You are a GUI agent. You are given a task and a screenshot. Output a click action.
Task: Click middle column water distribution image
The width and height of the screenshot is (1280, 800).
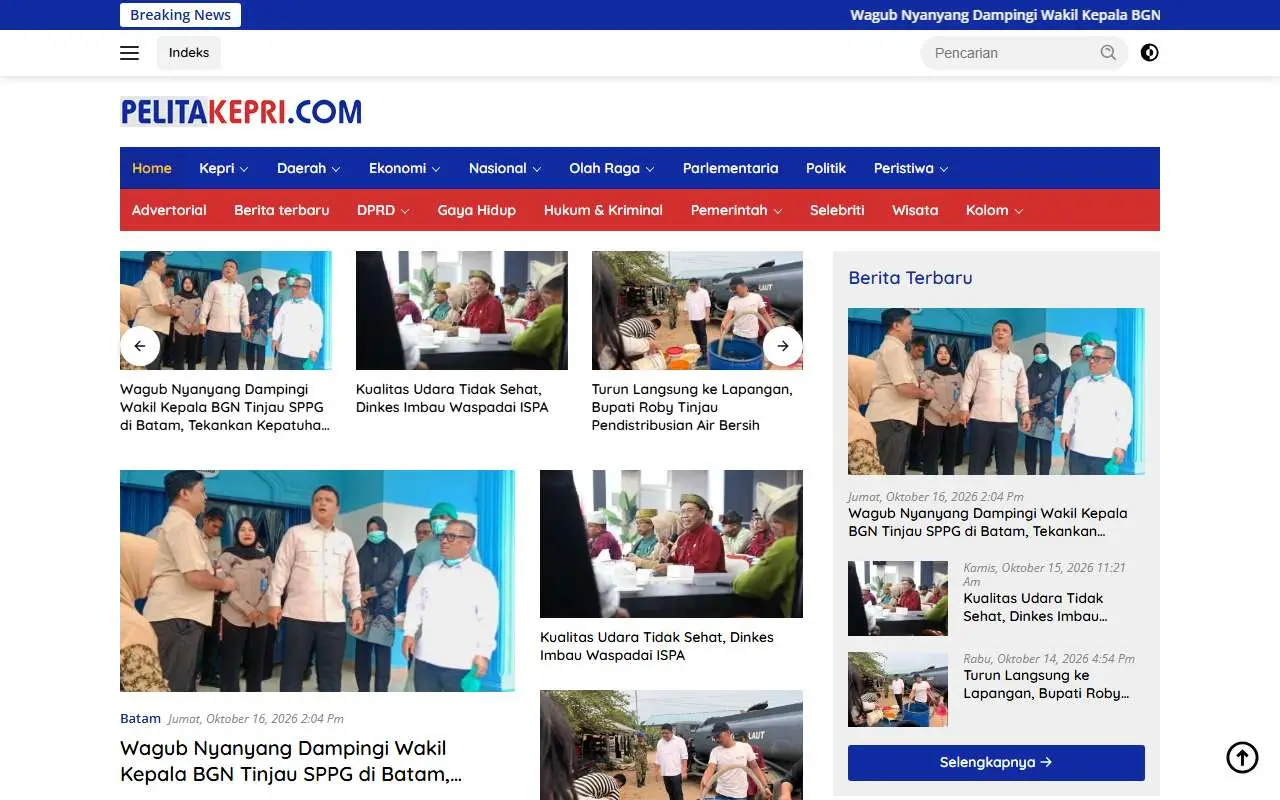pos(671,745)
